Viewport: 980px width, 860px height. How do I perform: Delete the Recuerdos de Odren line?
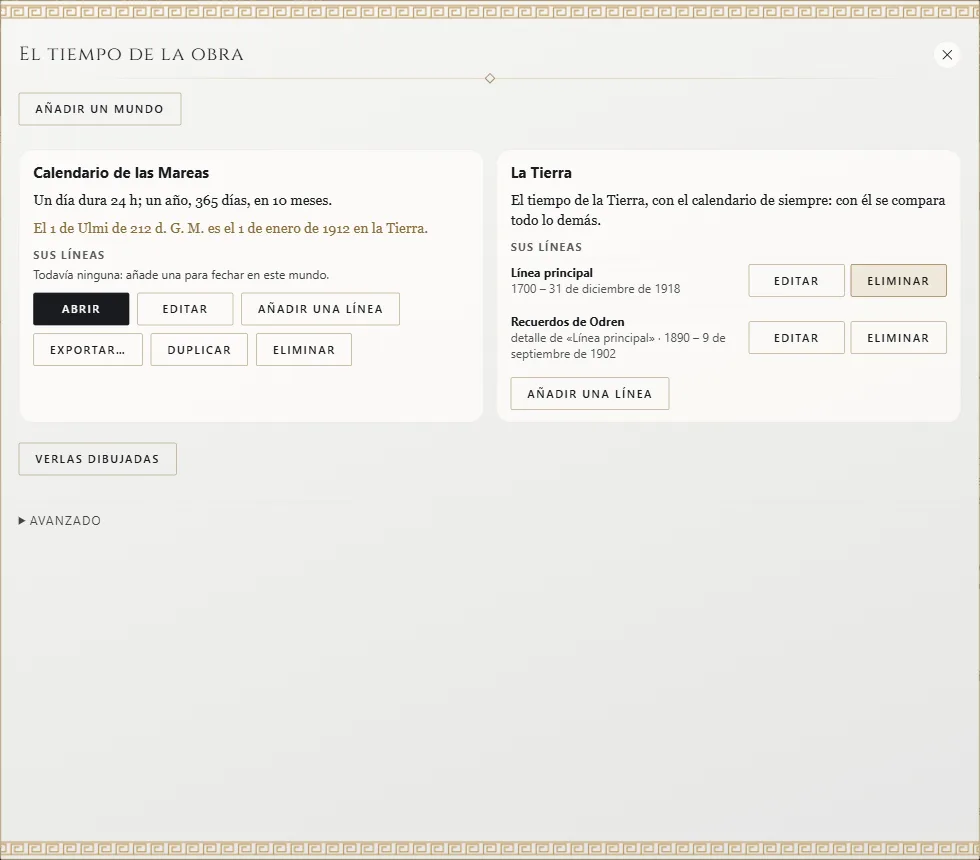tap(898, 338)
